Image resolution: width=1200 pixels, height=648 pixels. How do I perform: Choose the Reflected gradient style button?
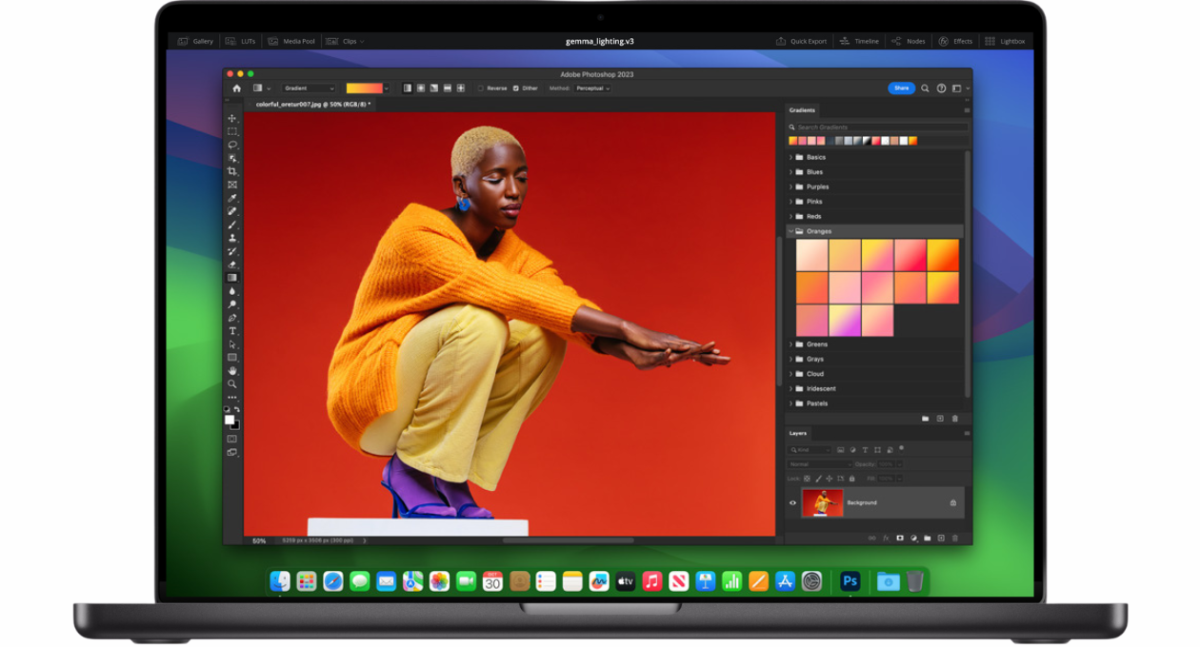click(x=447, y=88)
